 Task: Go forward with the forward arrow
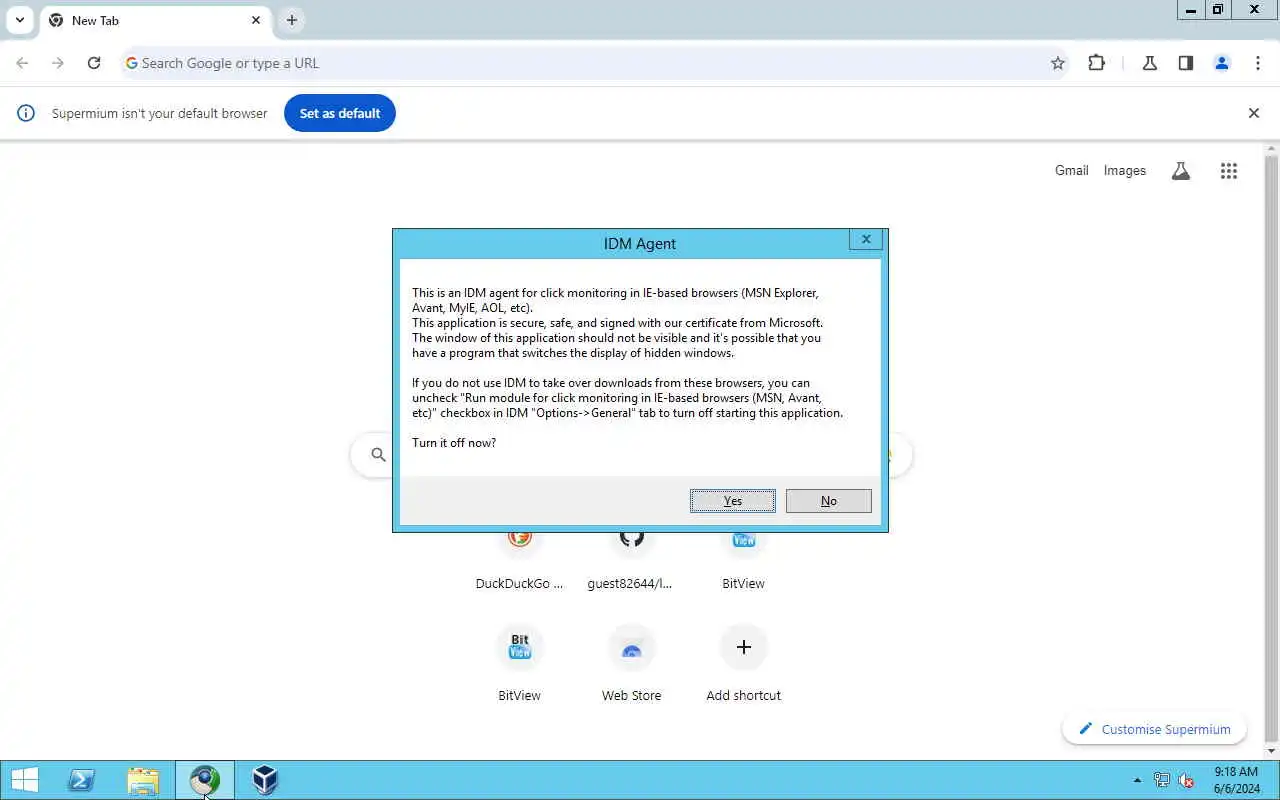click(x=58, y=63)
